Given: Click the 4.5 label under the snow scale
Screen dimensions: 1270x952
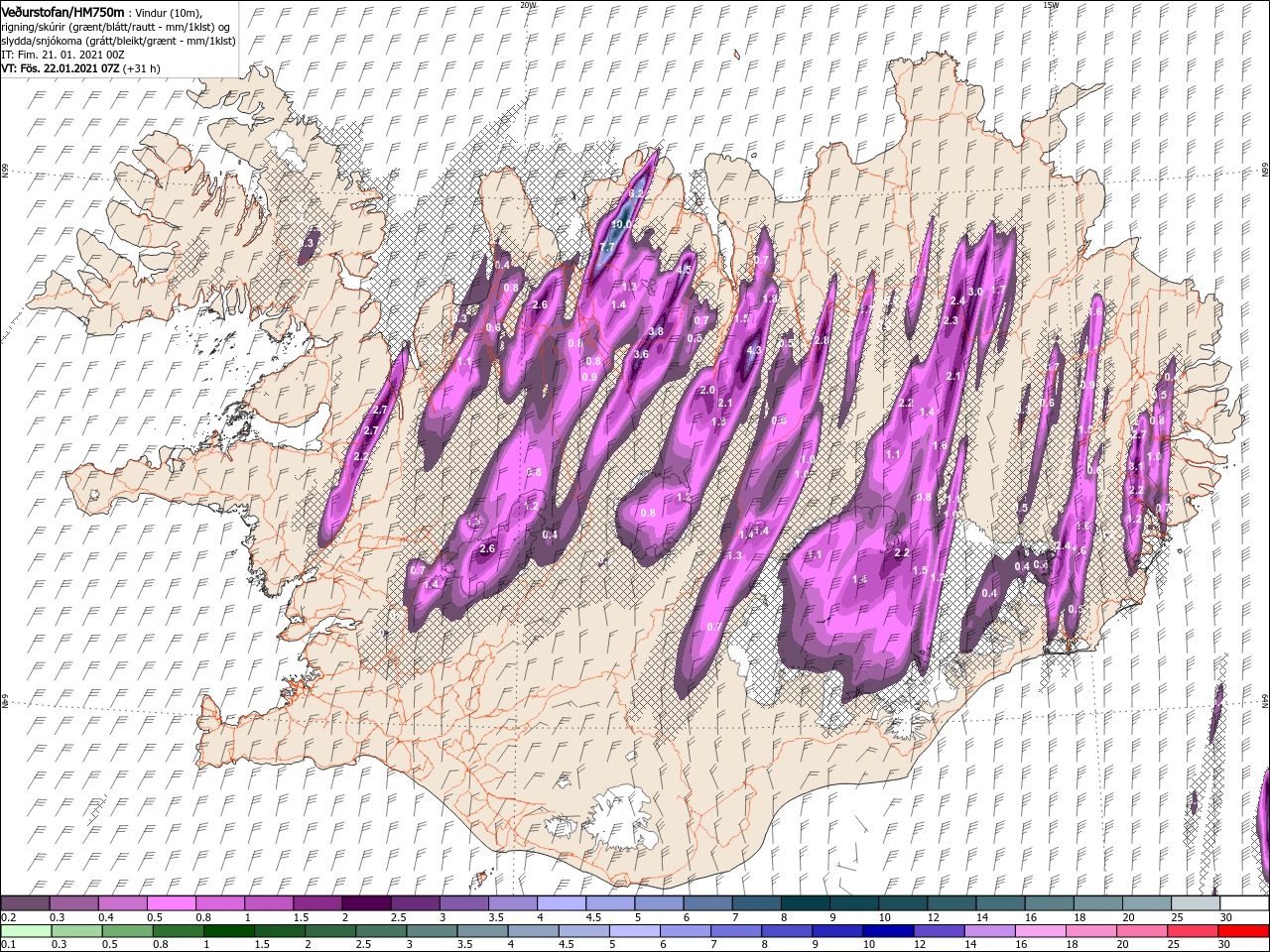Looking at the screenshot, I should click(592, 917).
